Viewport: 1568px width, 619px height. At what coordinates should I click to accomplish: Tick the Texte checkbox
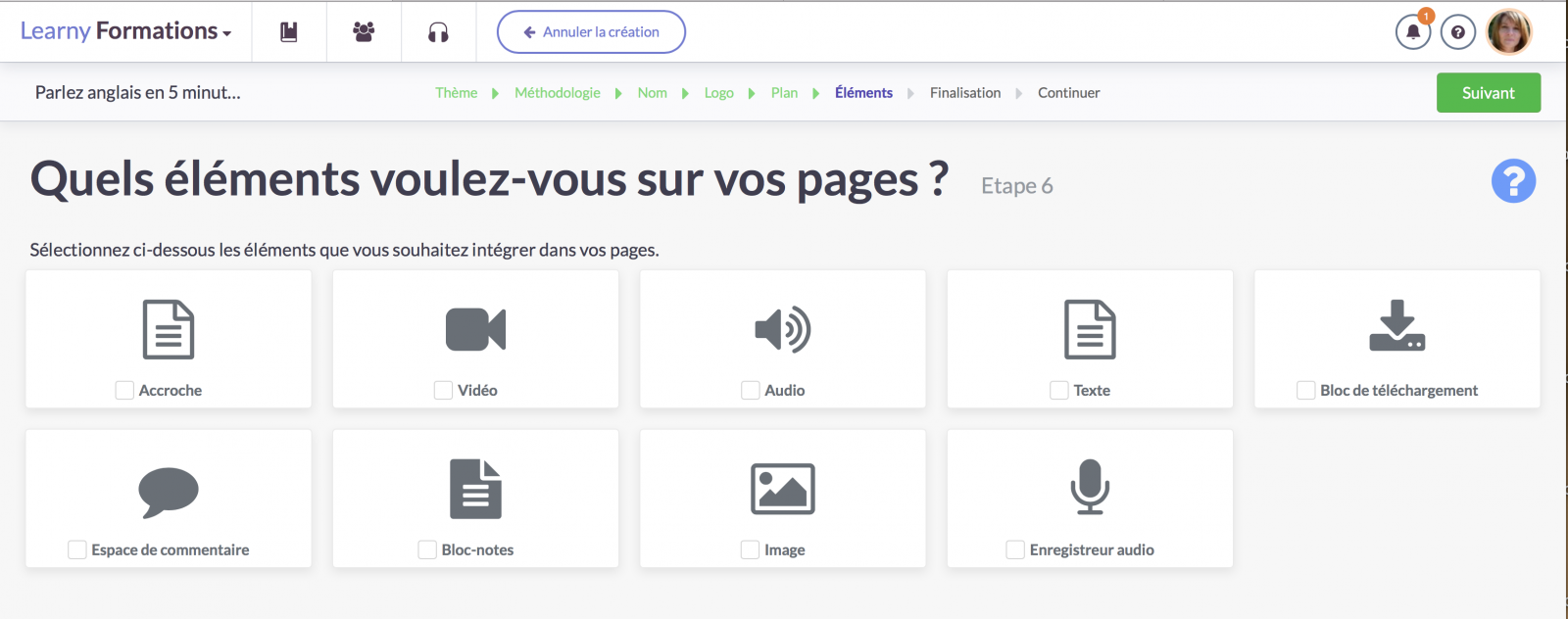click(x=1059, y=390)
